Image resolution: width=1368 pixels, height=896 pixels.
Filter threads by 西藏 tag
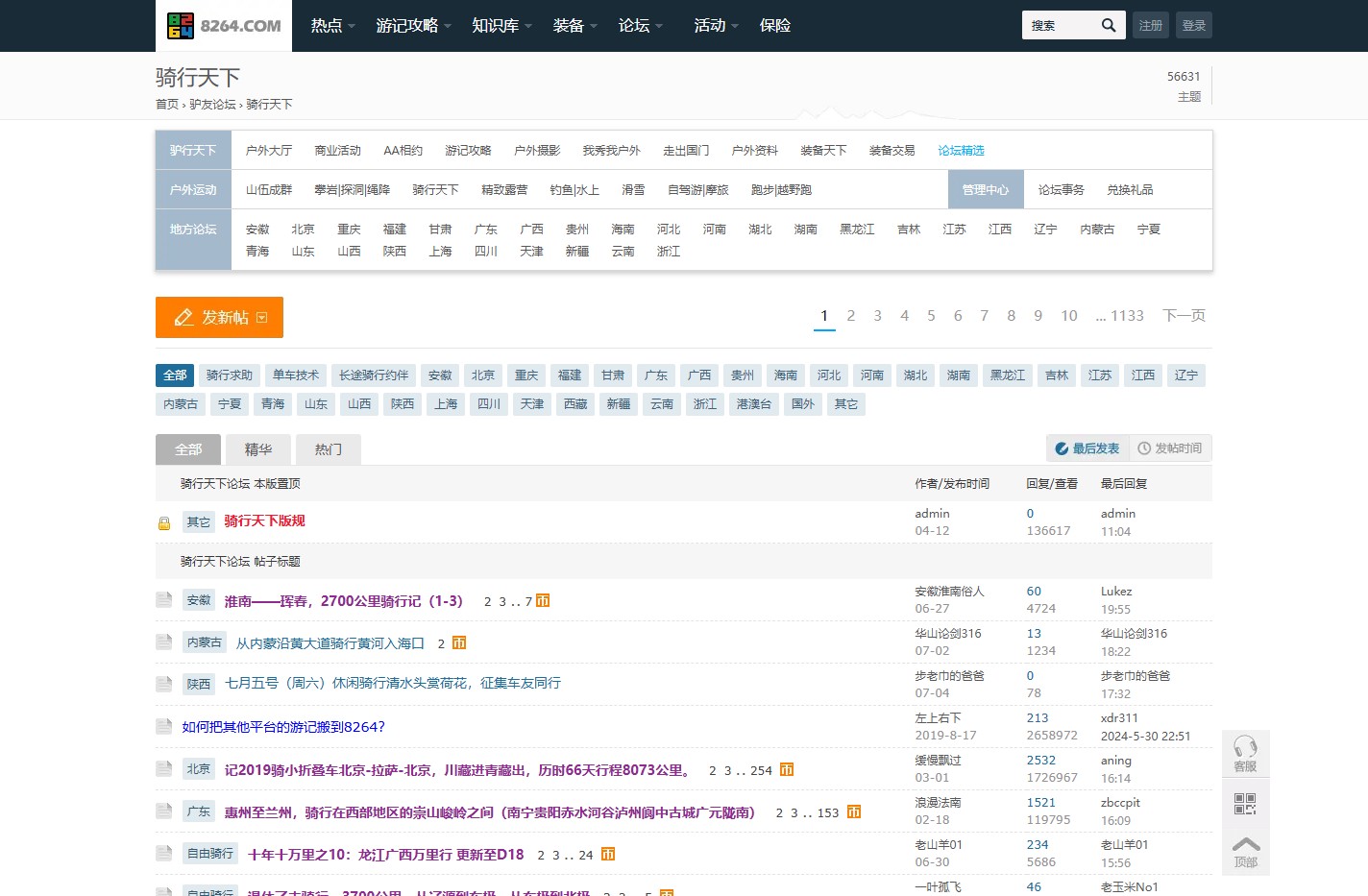[575, 404]
